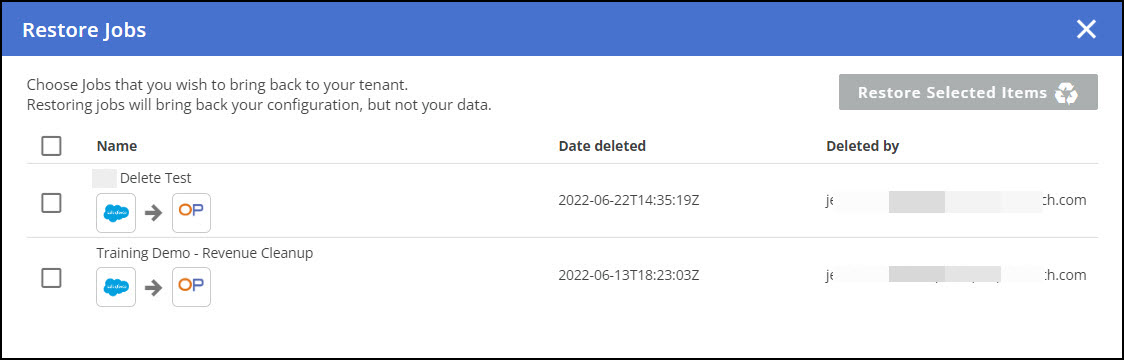1124x360 pixels.
Task: Click the Salesforce icon in Delete Test row
Action: click(x=116, y=213)
